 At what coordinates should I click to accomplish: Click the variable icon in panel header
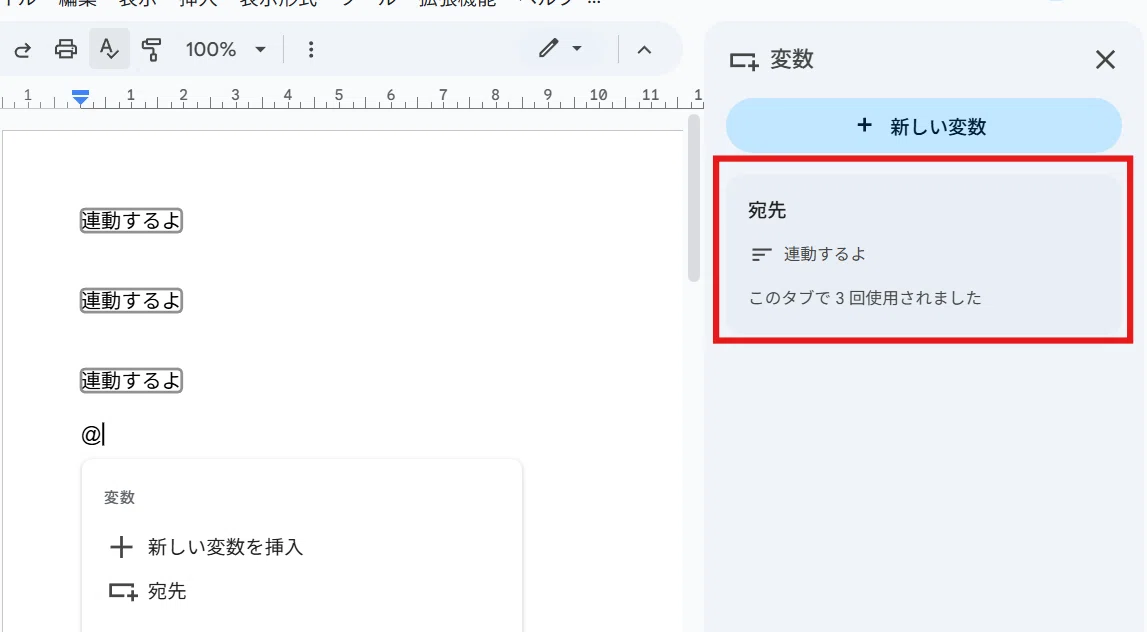pos(744,61)
